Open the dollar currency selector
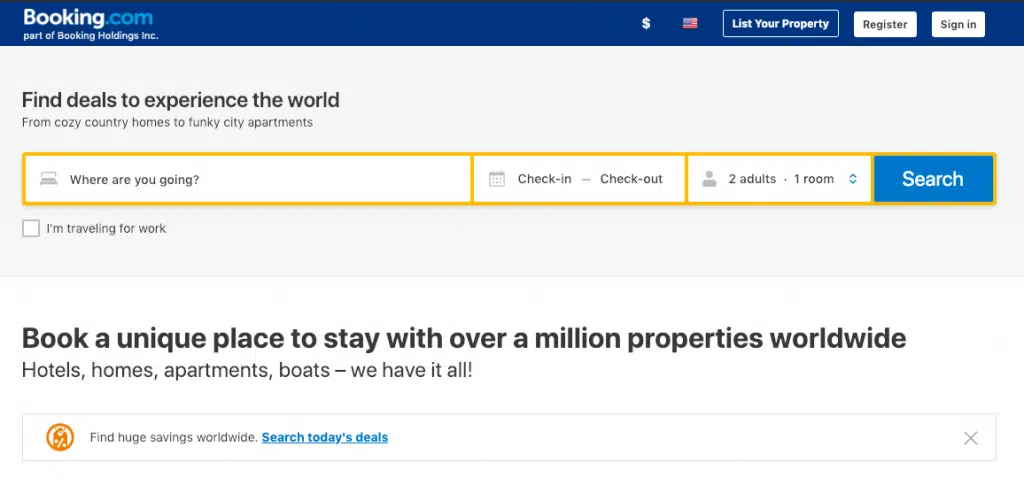 point(646,23)
